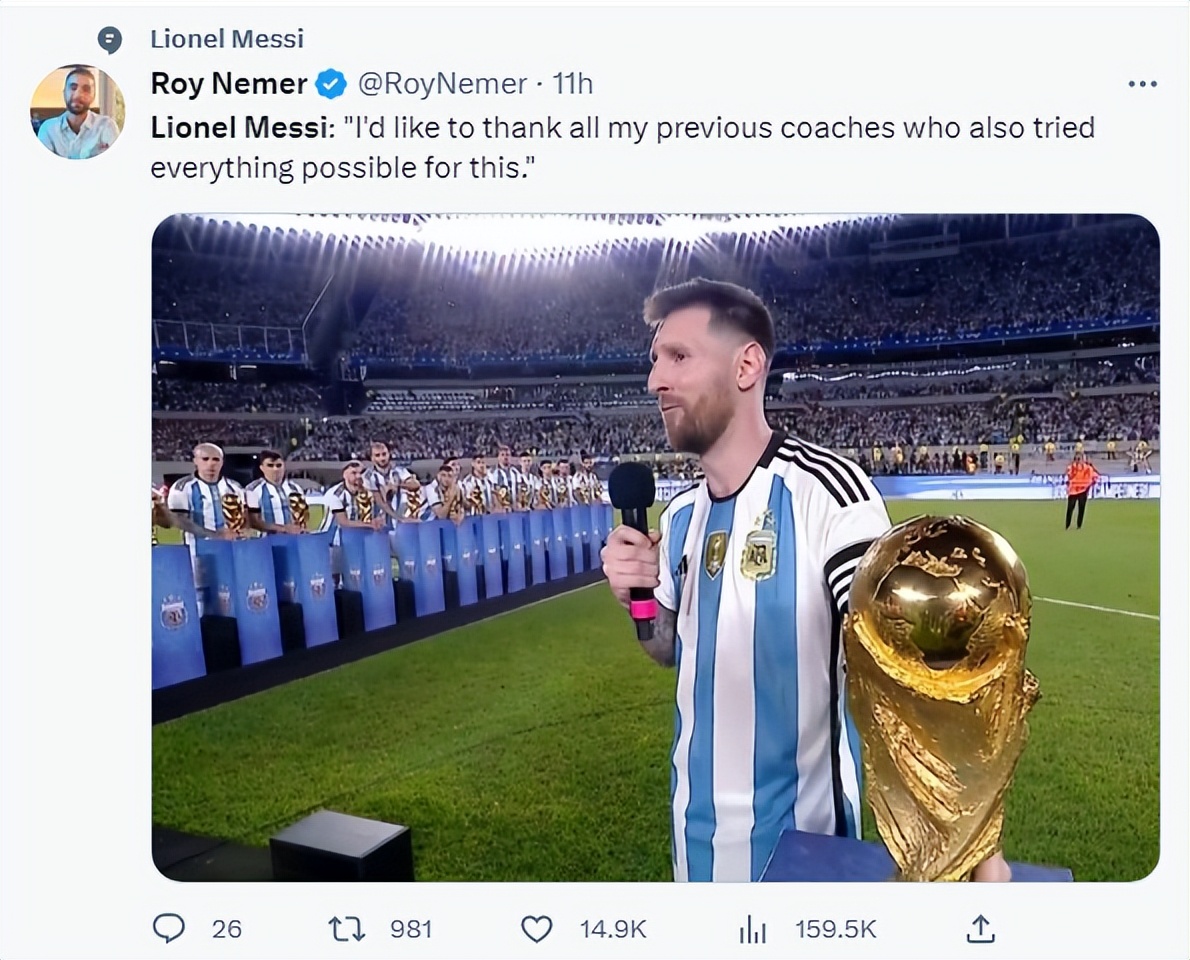The width and height of the screenshot is (1190, 960).
Task: Expand the stadium trophy photo
Action: [655, 547]
